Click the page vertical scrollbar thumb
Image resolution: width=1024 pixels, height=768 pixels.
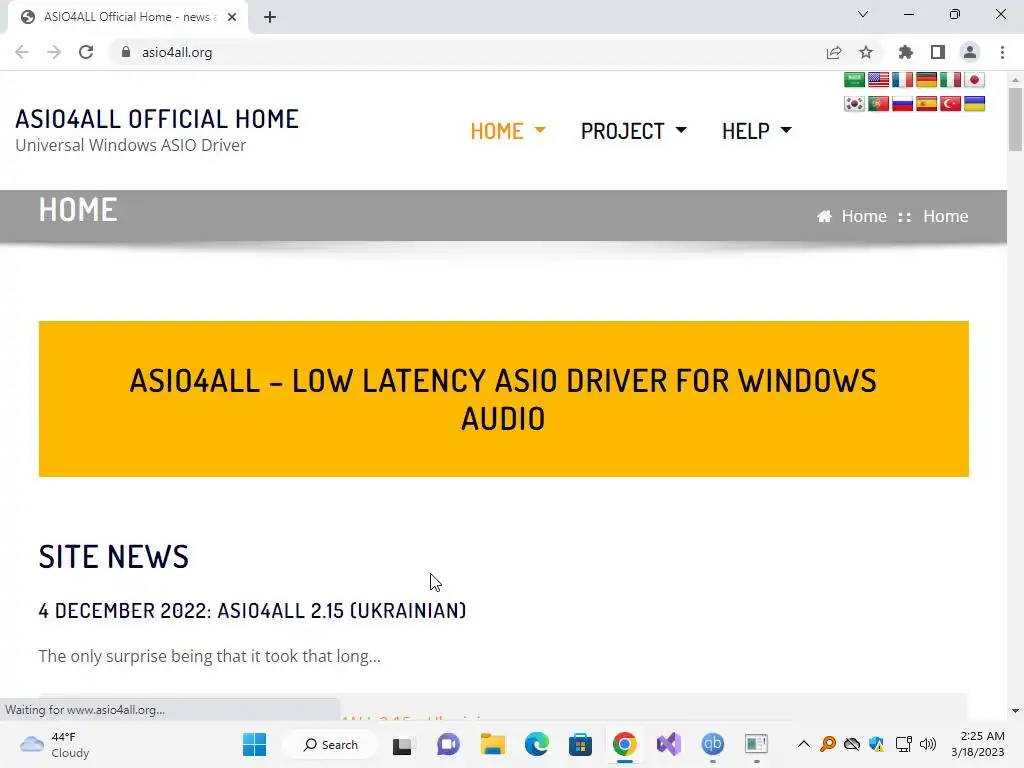[x=1015, y=119]
